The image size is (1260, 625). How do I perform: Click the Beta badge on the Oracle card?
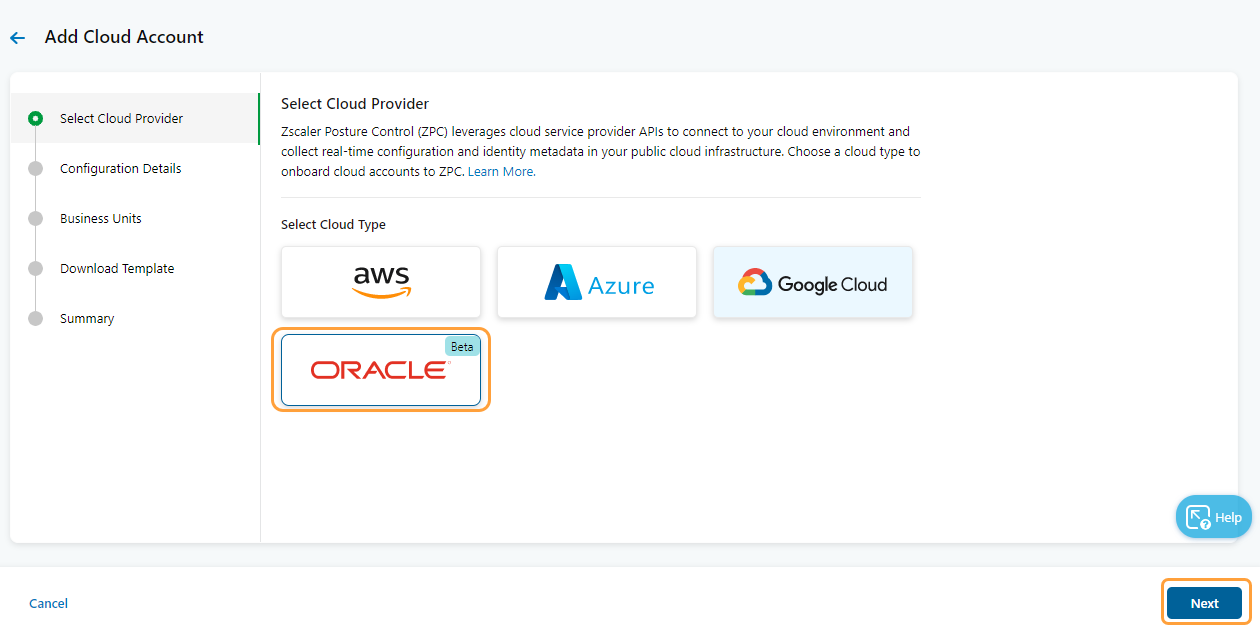[462, 346]
